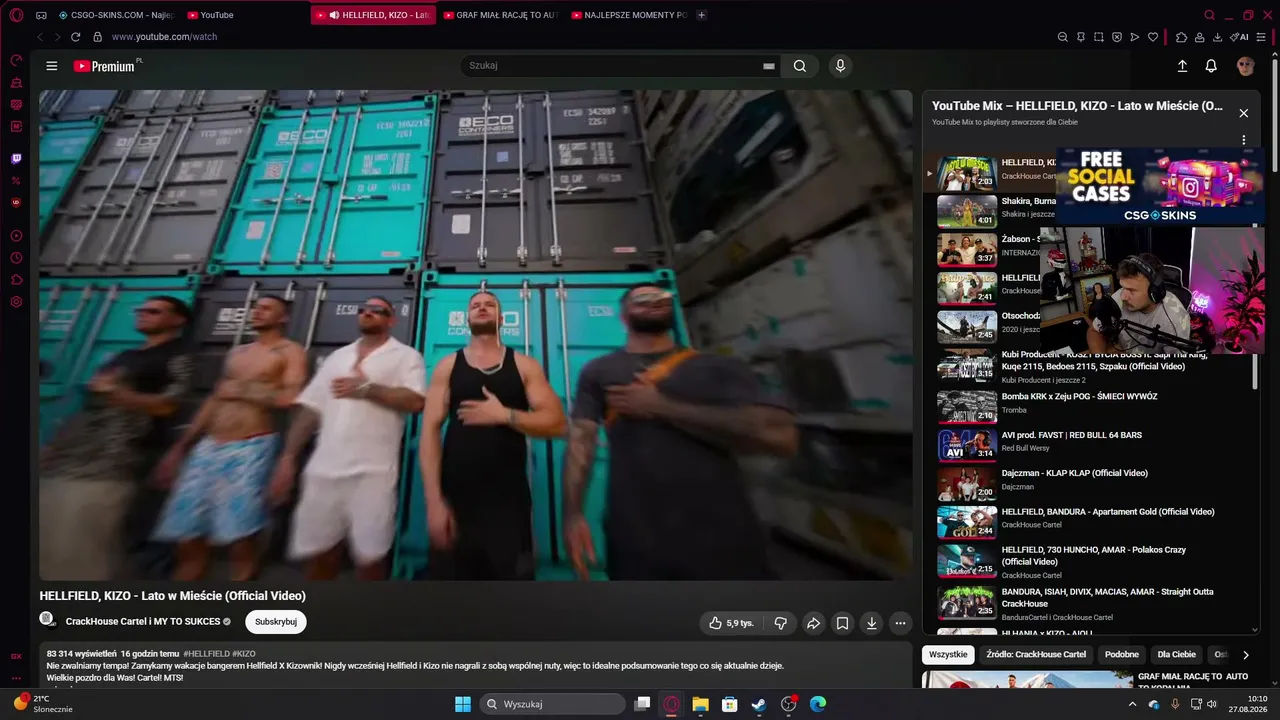Image resolution: width=1280 pixels, height=720 pixels.
Task: Start voice search with the microphone
Action: point(840,66)
